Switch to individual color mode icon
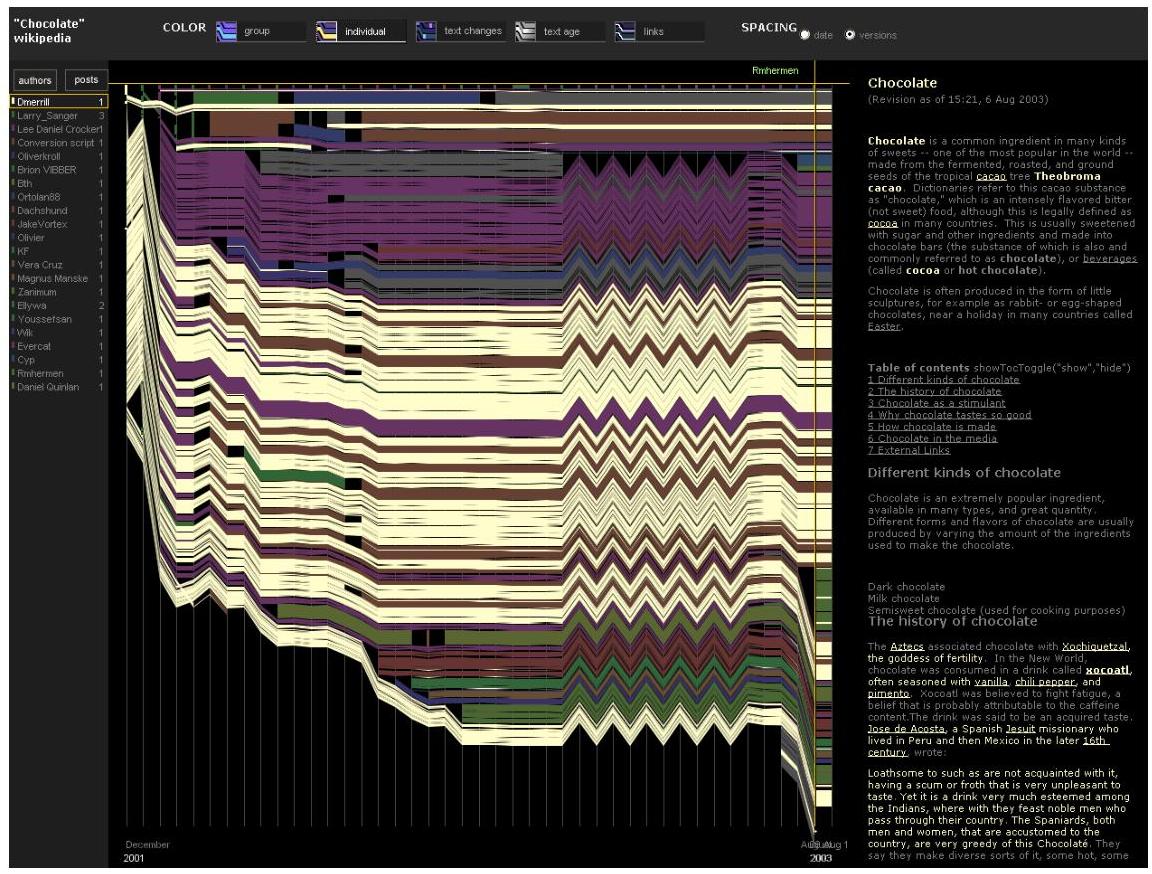The height and width of the screenshot is (874, 1152). pos(326,31)
